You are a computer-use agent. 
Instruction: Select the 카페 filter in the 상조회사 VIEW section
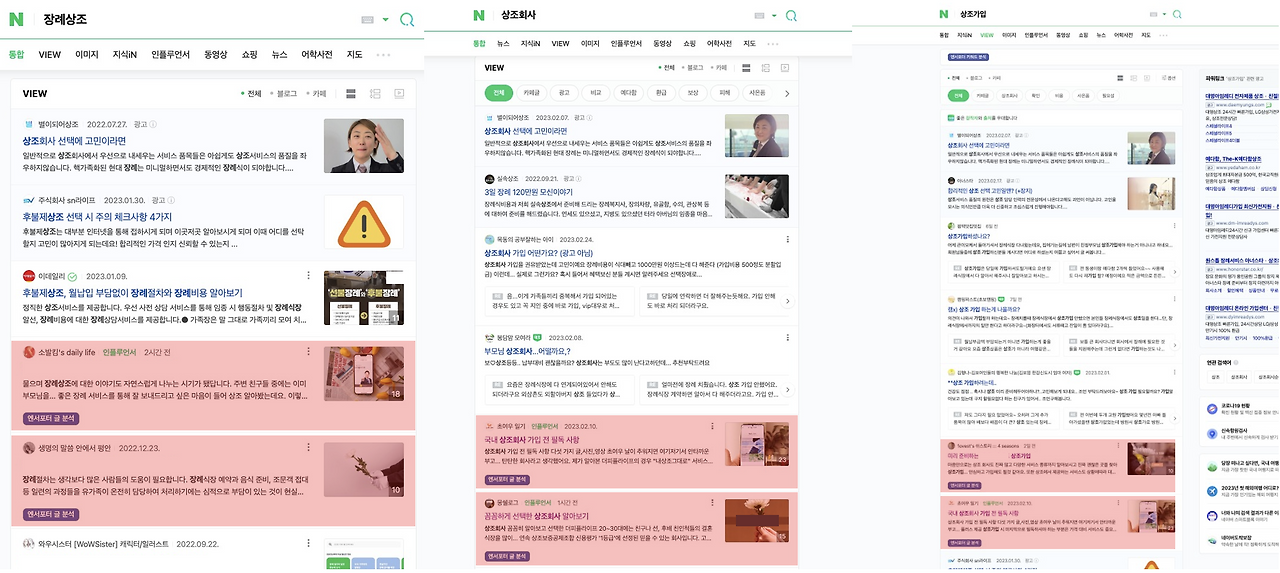click(720, 68)
